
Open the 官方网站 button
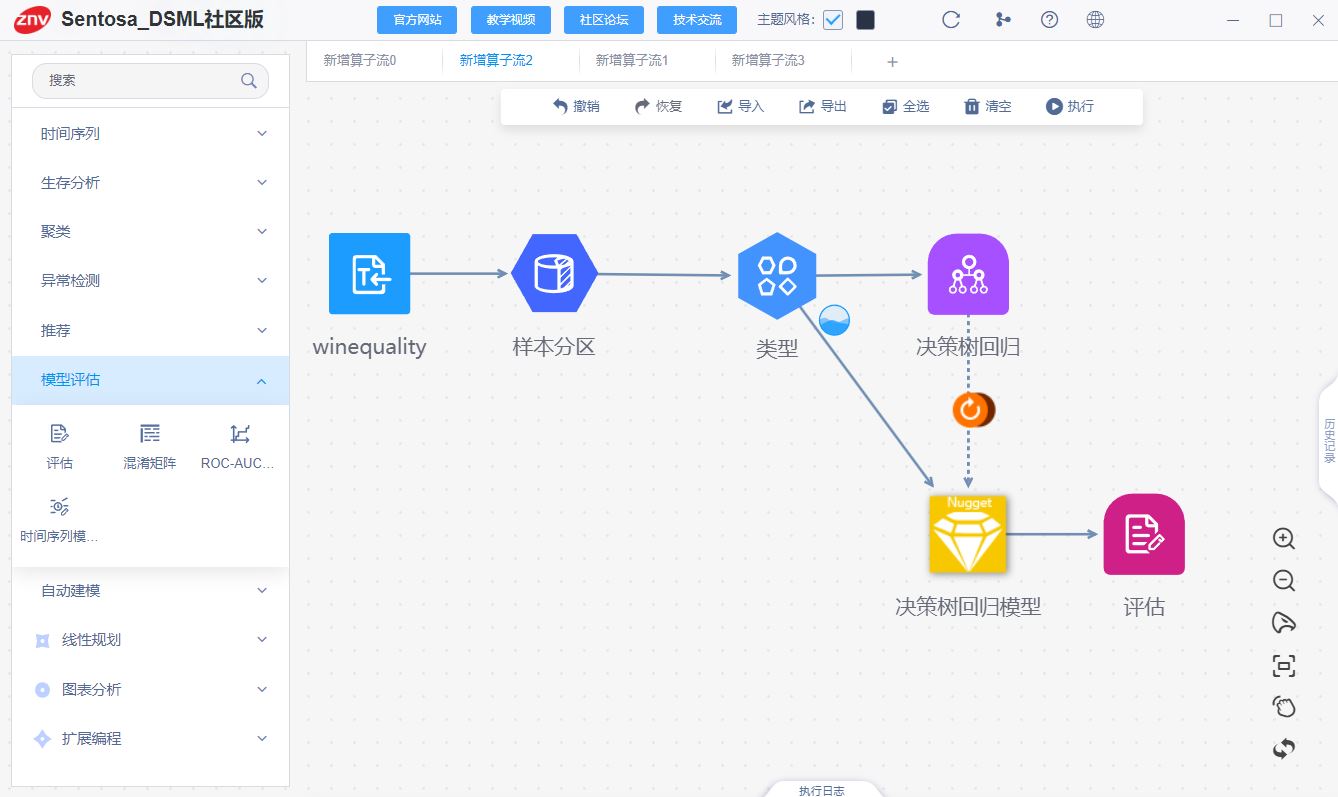click(417, 20)
